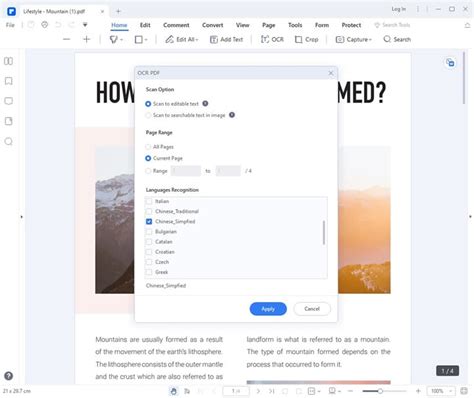
Task: Open the zoom percentage dropdown
Action: (451, 391)
